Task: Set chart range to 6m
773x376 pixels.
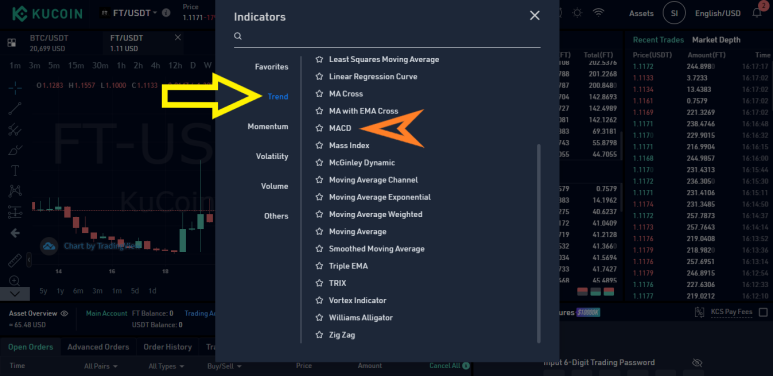Action: (78, 291)
